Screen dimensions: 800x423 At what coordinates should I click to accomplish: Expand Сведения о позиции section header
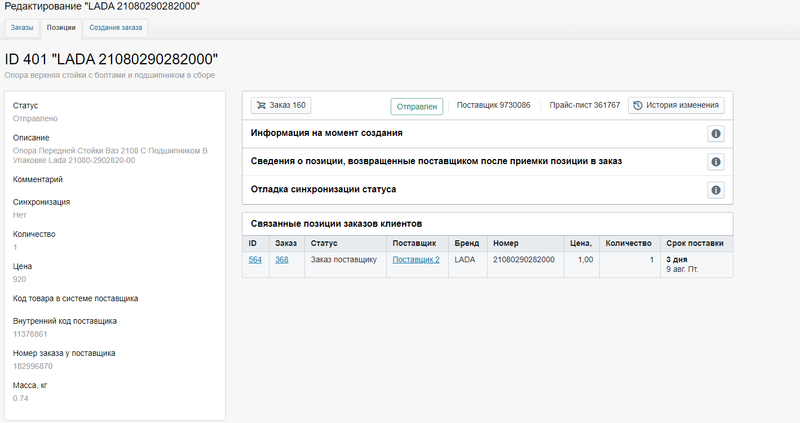436,161
